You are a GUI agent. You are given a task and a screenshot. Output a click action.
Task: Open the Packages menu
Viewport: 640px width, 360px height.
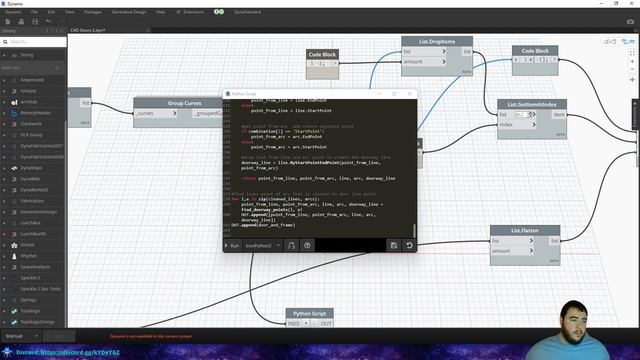coord(93,12)
